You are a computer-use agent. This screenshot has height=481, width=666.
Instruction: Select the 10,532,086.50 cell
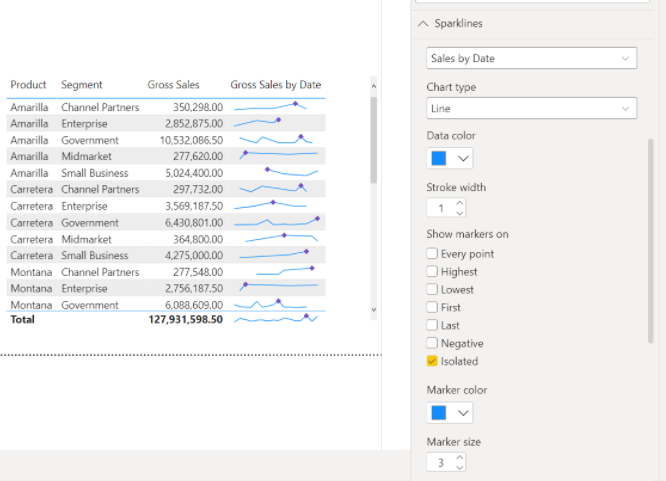pyautogui.click(x=192, y=140)
